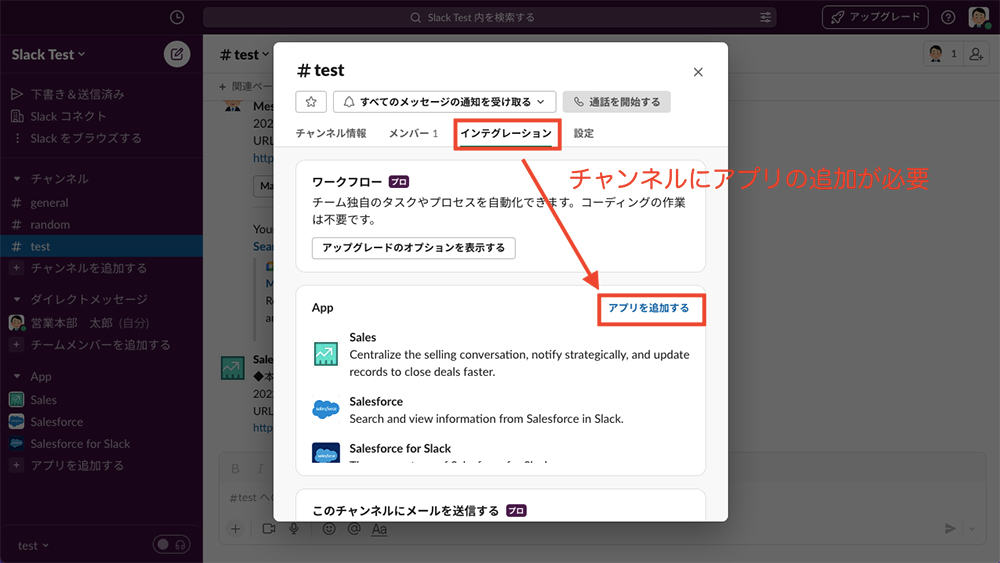Click Salesforce for Slack name in dialog
1000x563 pixels.
(x=400, y=448)
